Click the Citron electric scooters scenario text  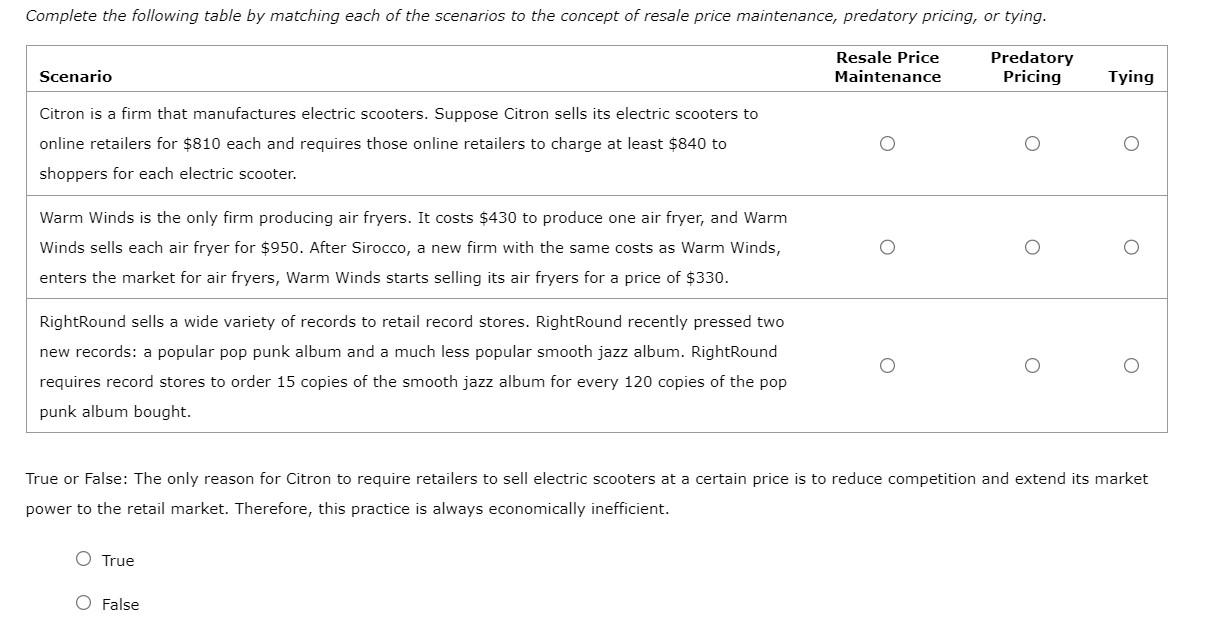point(399,144)
